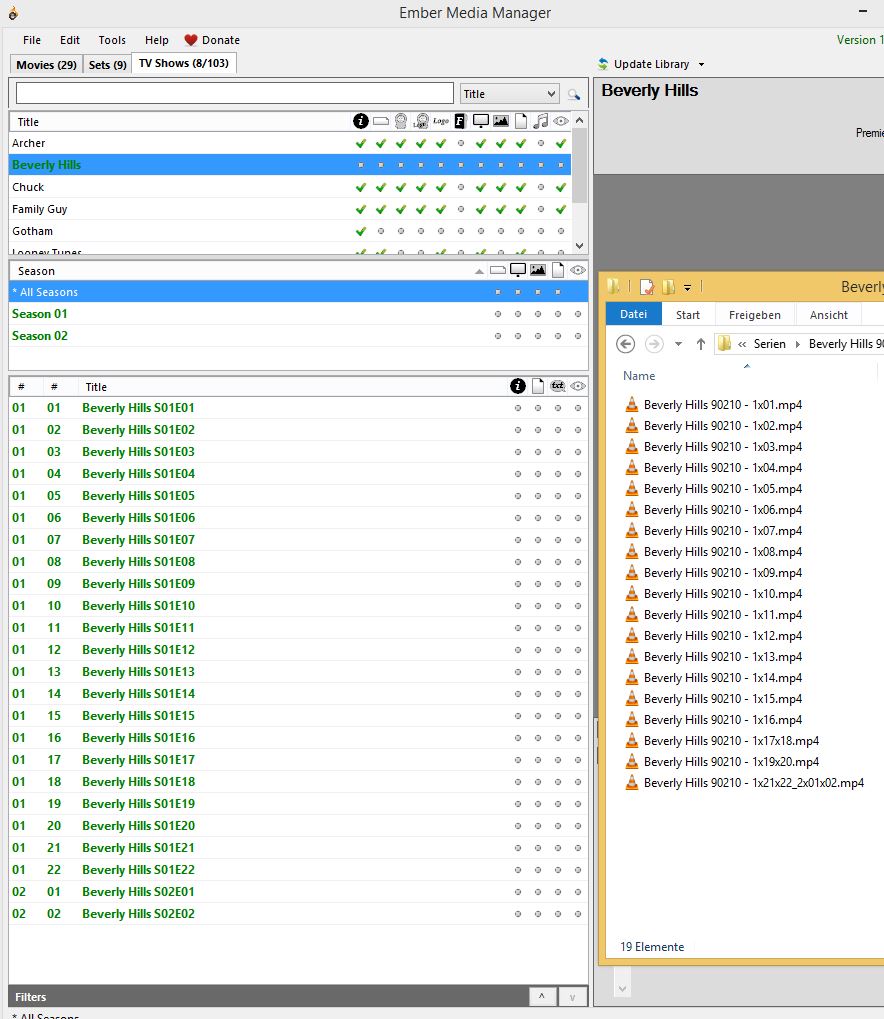This screenshot has width=884, height=1019.
Task: Click the music note theme column icon
Action: click(541, 121)
